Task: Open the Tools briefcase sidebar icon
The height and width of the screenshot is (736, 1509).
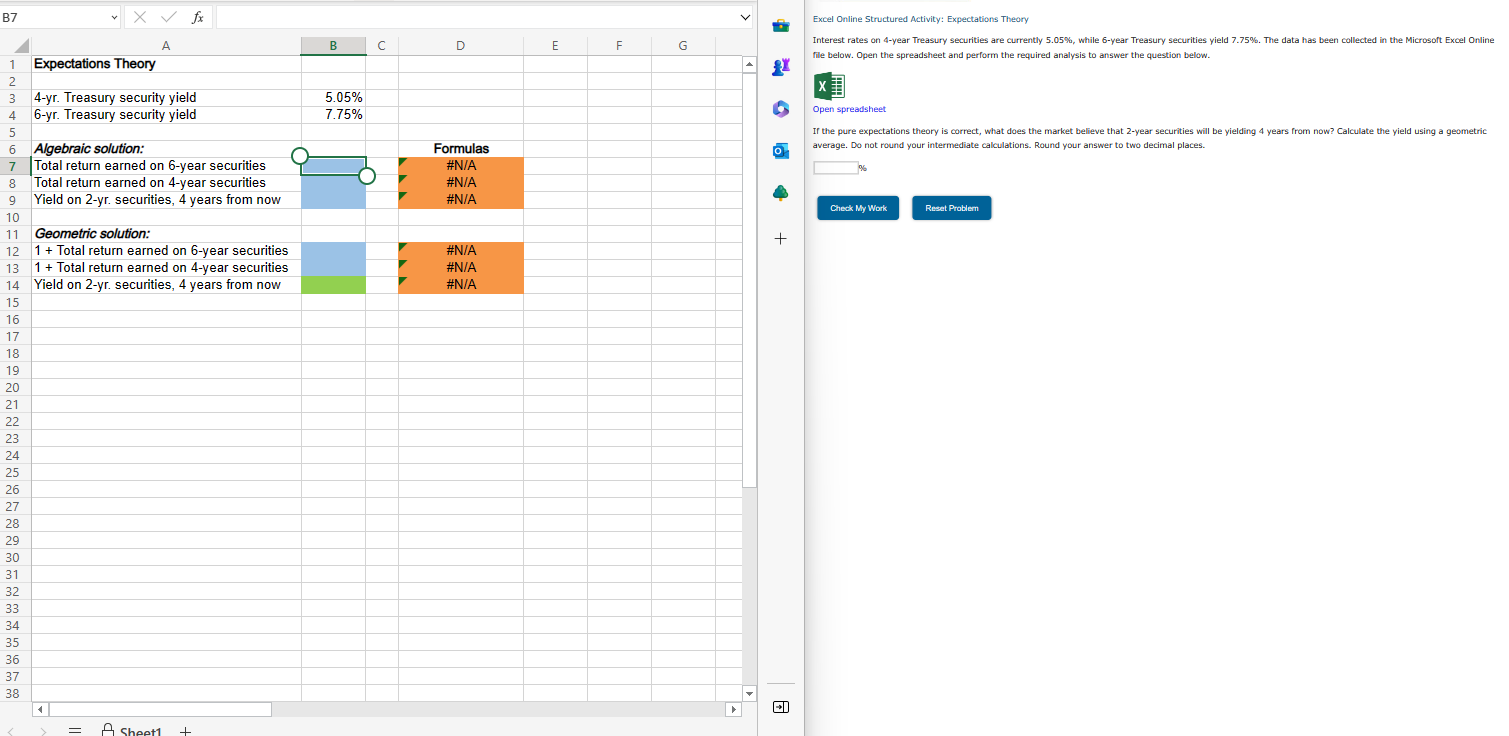Action: (781, 25)
